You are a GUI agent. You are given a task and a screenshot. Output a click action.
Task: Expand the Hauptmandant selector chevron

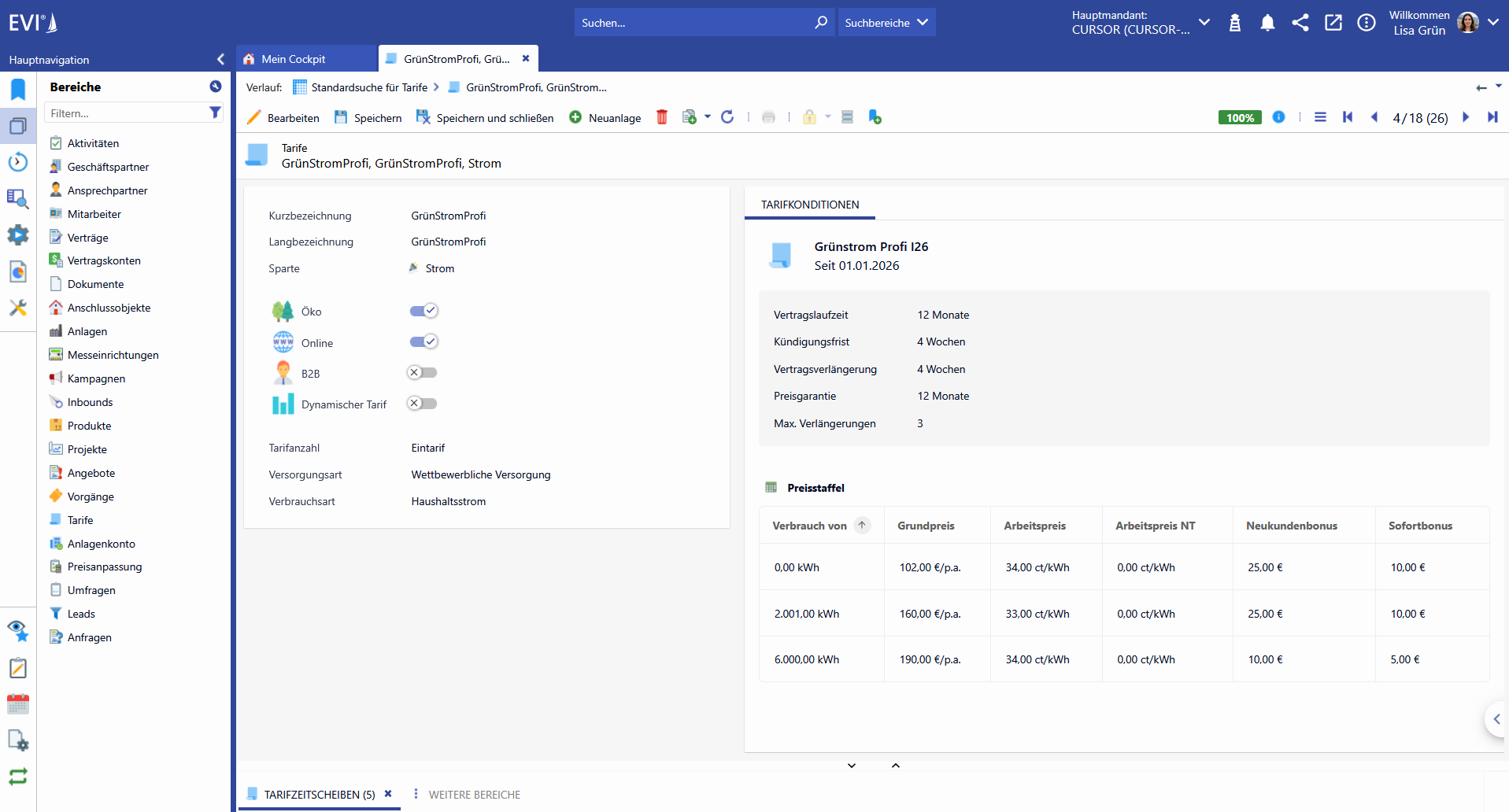pyautogui.click(x=1204, y=23)
